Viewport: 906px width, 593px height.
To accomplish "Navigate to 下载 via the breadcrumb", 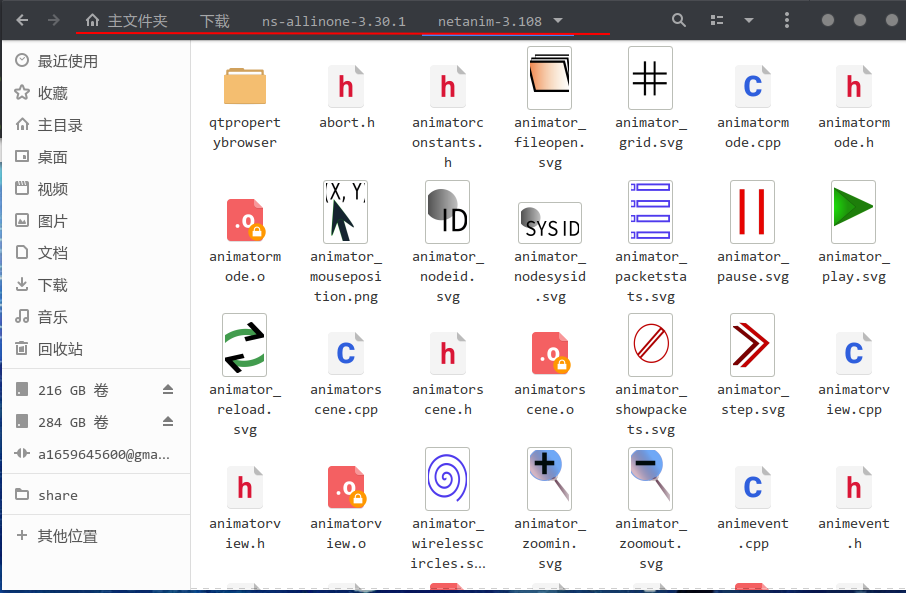I will pos(214,18).
